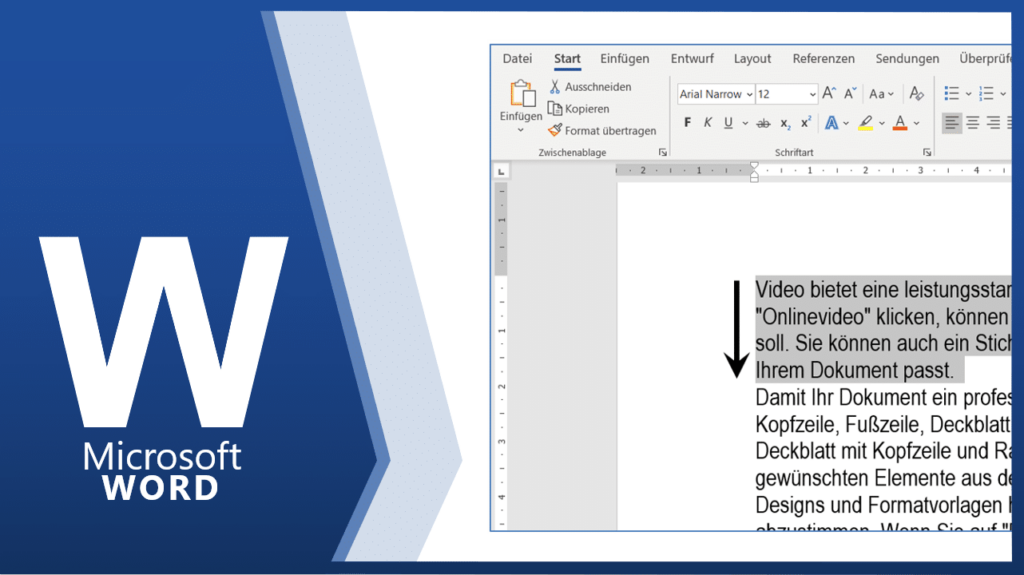The height and width of the screenshot is (575, 1024).
Task: Toggle italic formatting (K)
Action: click(708, 123)
